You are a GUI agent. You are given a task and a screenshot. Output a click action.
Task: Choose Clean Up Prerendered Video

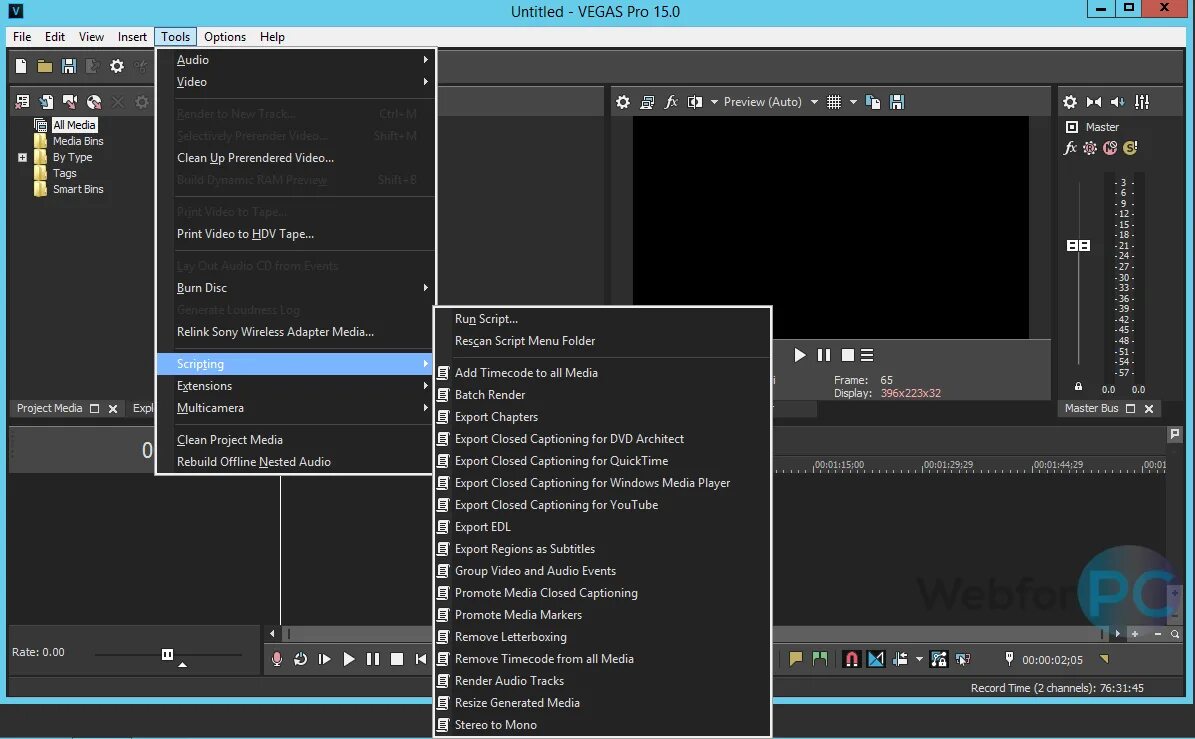[296, 158]
